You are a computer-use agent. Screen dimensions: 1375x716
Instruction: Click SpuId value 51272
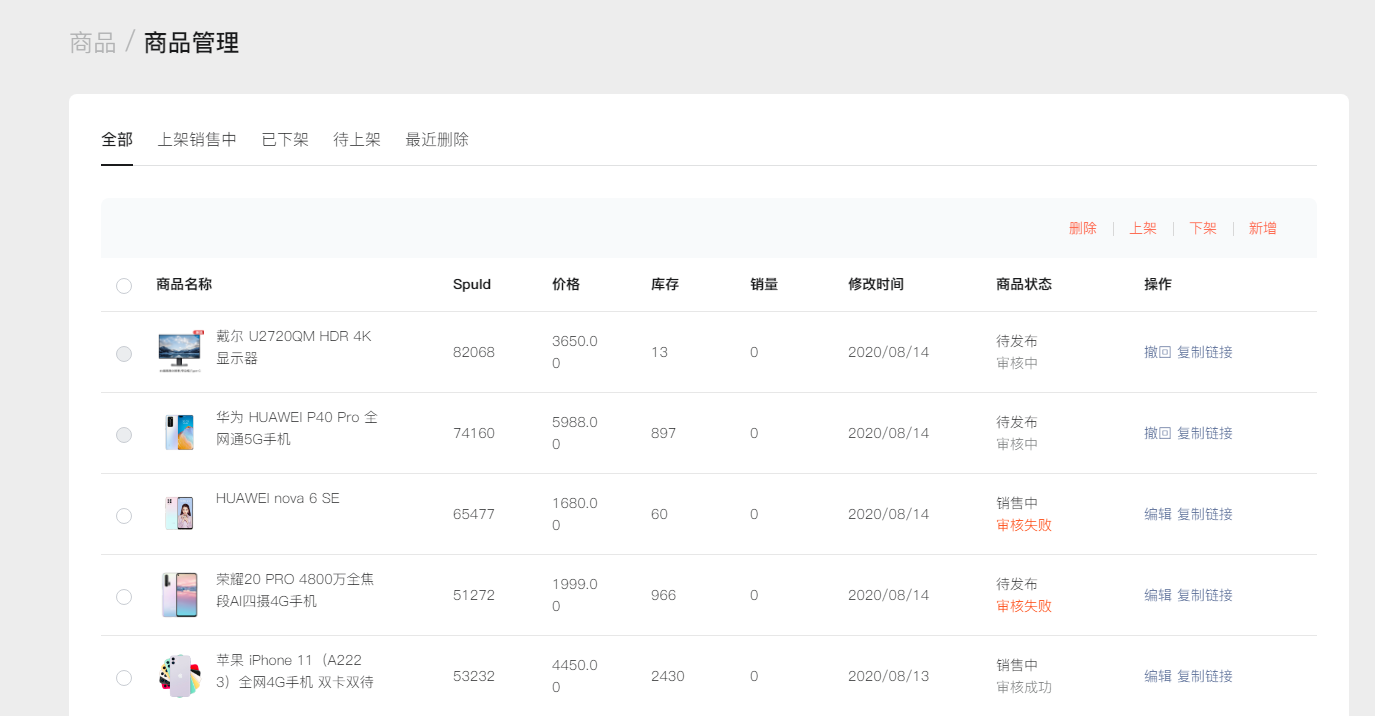[474, 595]
